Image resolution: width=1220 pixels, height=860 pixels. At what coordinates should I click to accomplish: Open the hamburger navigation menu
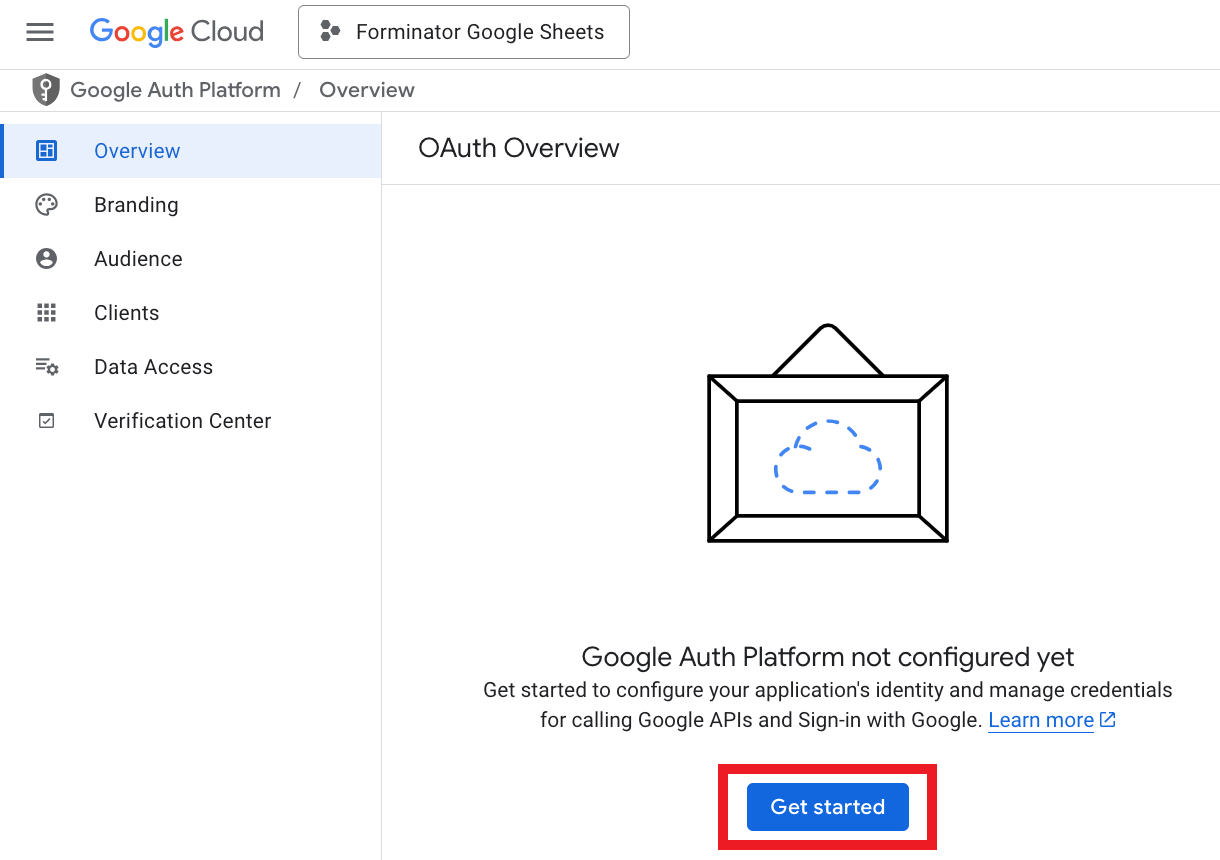coord(40,32)
